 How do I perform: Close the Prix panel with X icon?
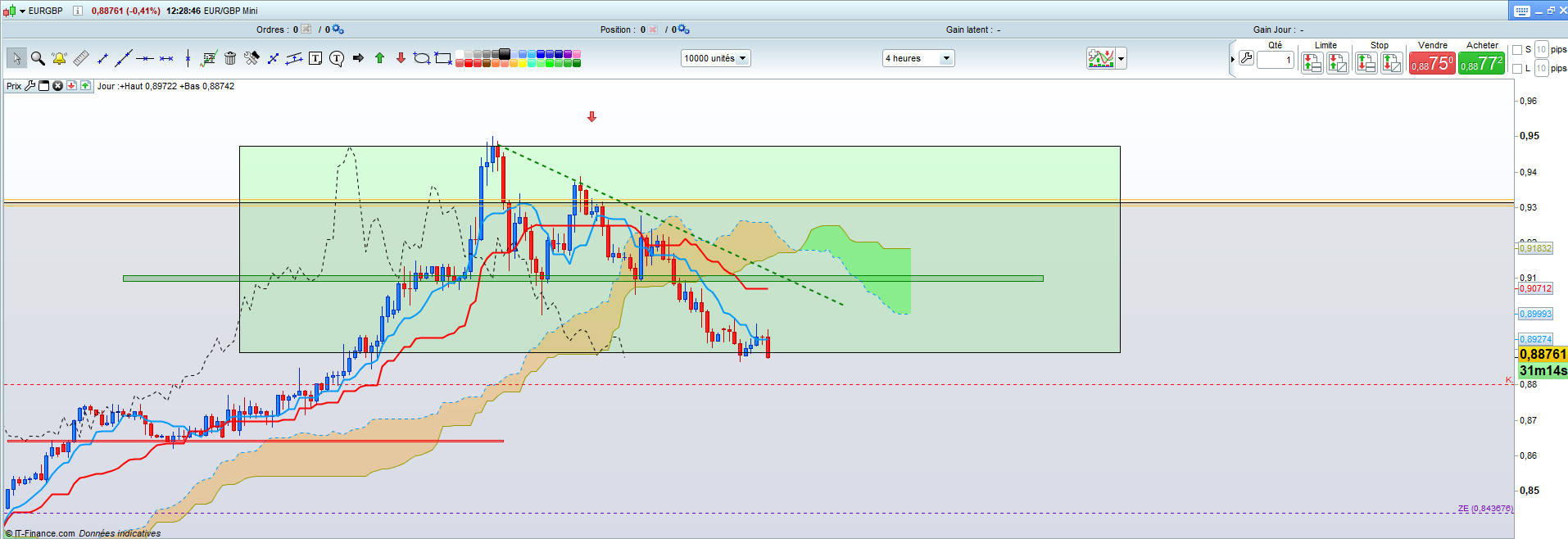(x=57, y=86)
